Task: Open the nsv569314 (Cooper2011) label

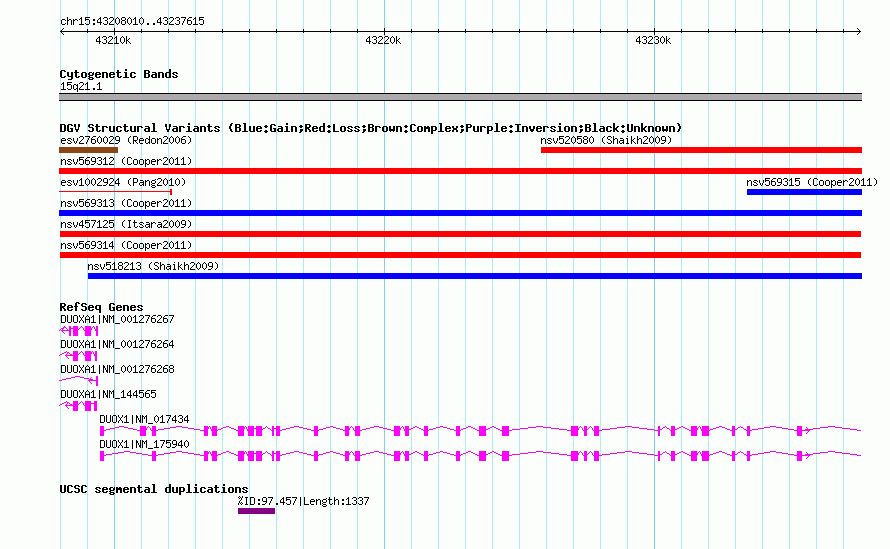Action: pyautogui.click(x=126, y=245)
